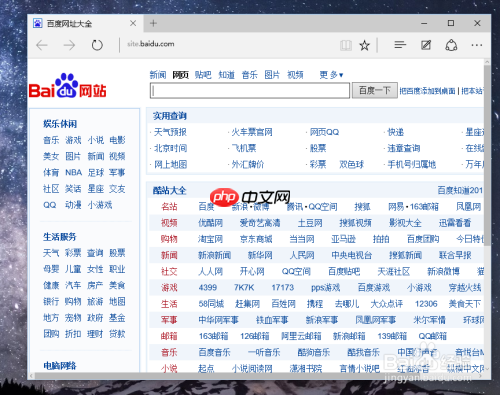Open NBA link in sidebar
Image resolution: width=500 pixels, height=395 pixels.
73,172
